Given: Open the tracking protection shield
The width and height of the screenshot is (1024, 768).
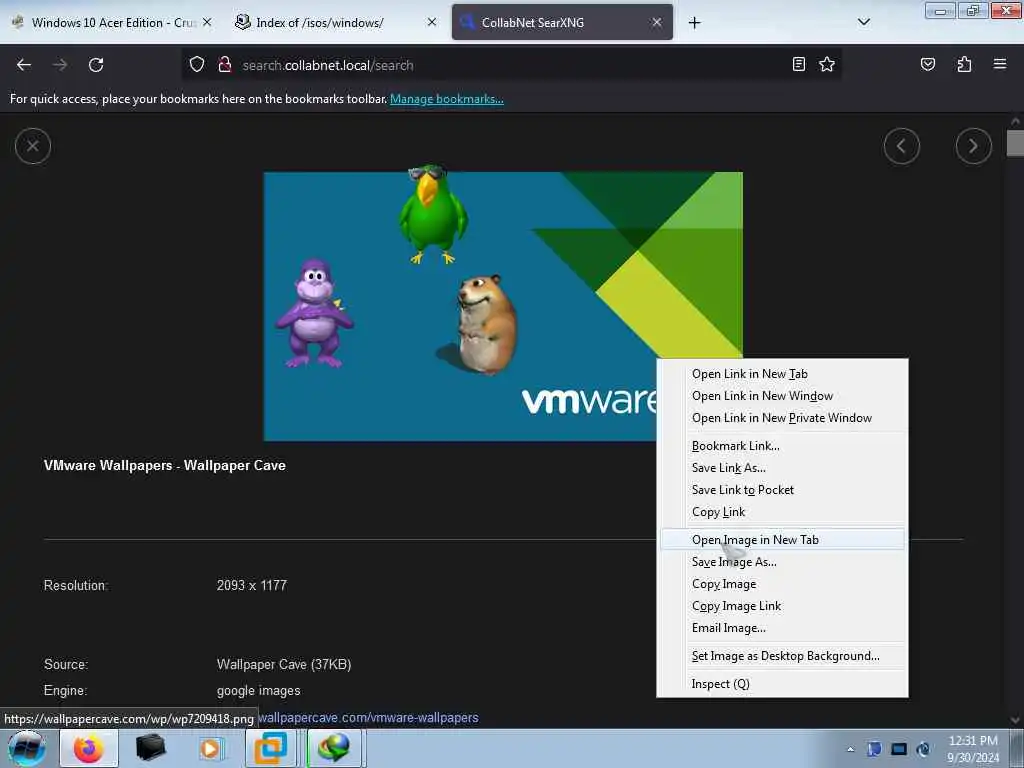Looking at the screenshot, I should point(197,65).
